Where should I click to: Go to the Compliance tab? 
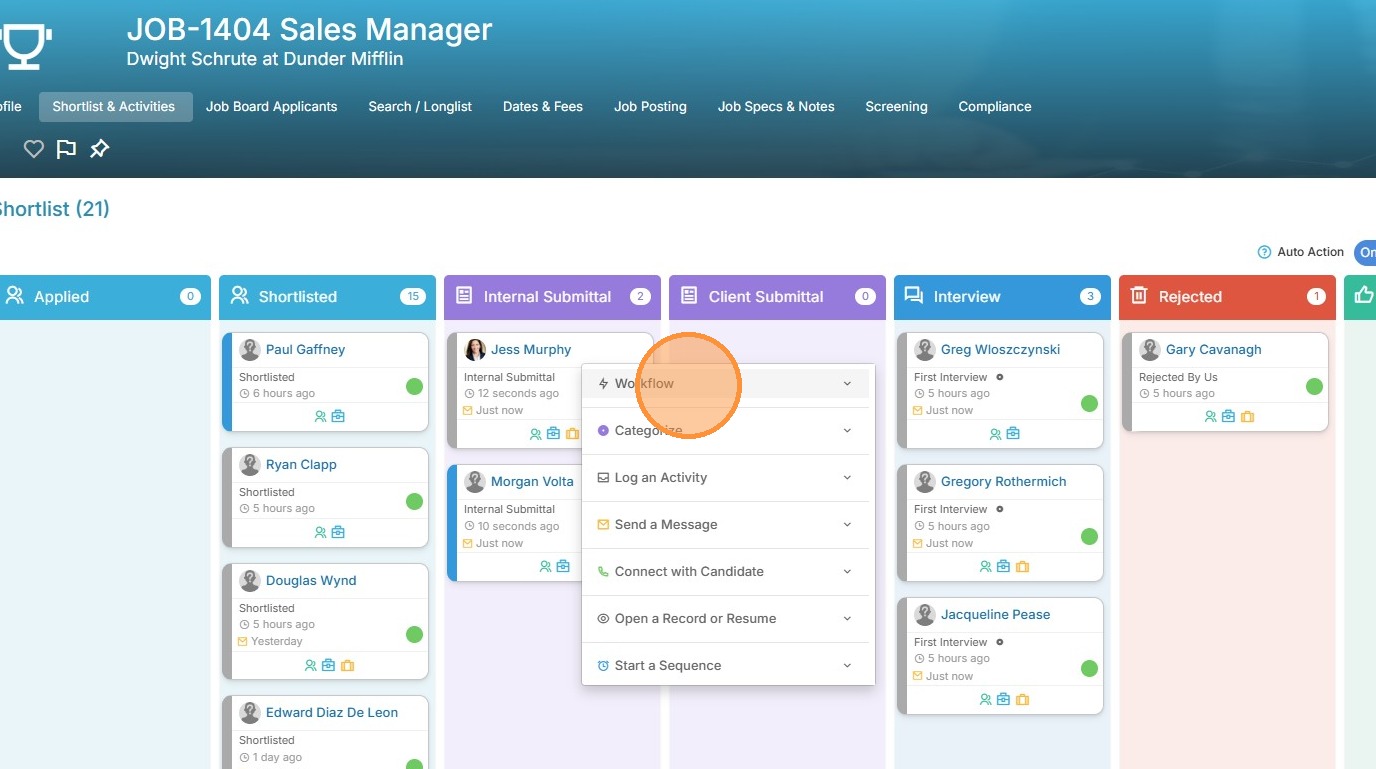point(995,107)
